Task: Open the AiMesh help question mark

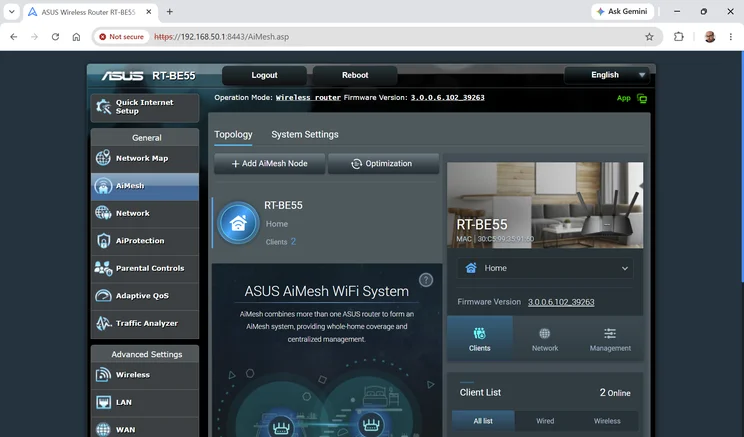Action: click(x=426, y=280)
